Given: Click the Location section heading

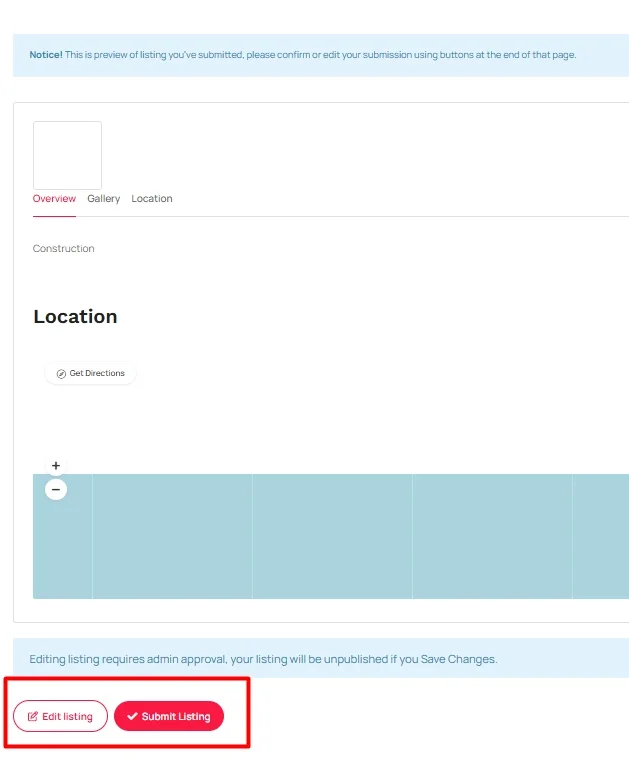Looking at the screenshot, I should (75, 317).
